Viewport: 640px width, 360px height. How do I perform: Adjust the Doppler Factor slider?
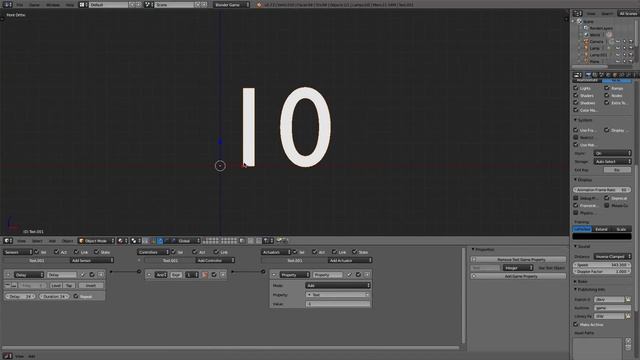(602, 271)
